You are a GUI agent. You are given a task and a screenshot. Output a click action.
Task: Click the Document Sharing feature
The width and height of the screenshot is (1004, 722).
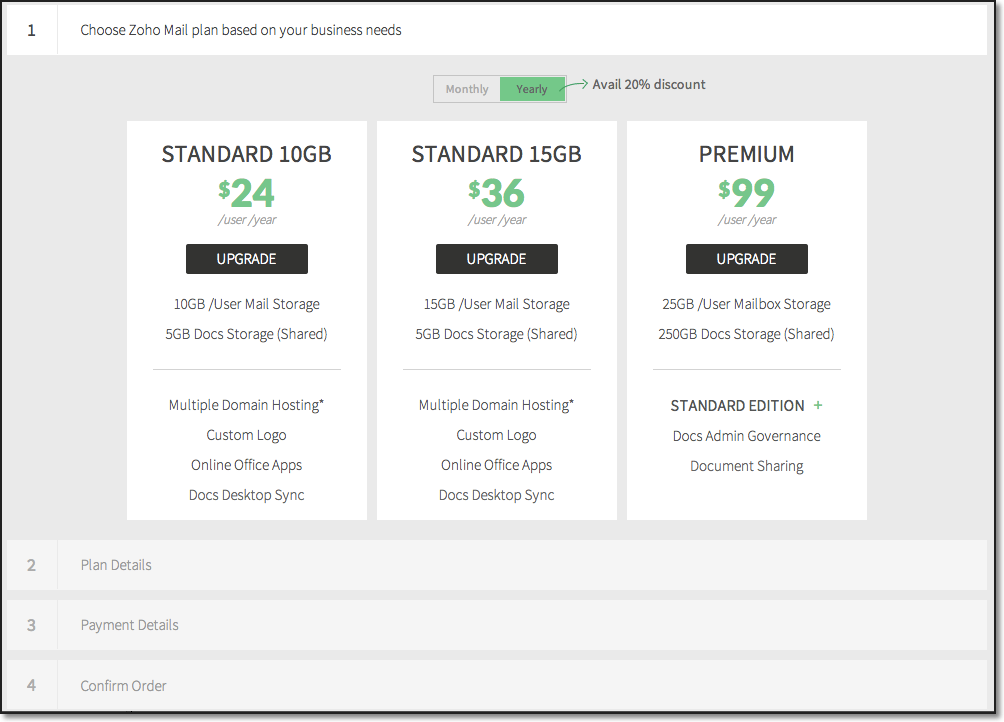746,465
